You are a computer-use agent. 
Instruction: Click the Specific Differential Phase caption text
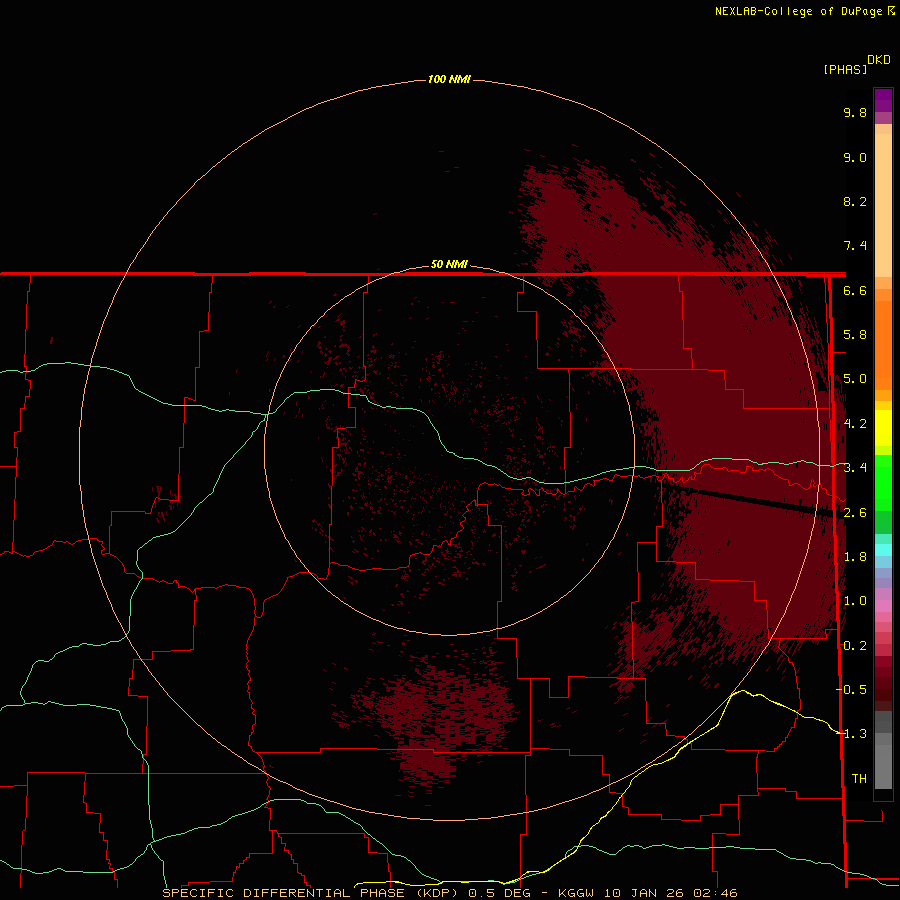[x=449, y=893]
